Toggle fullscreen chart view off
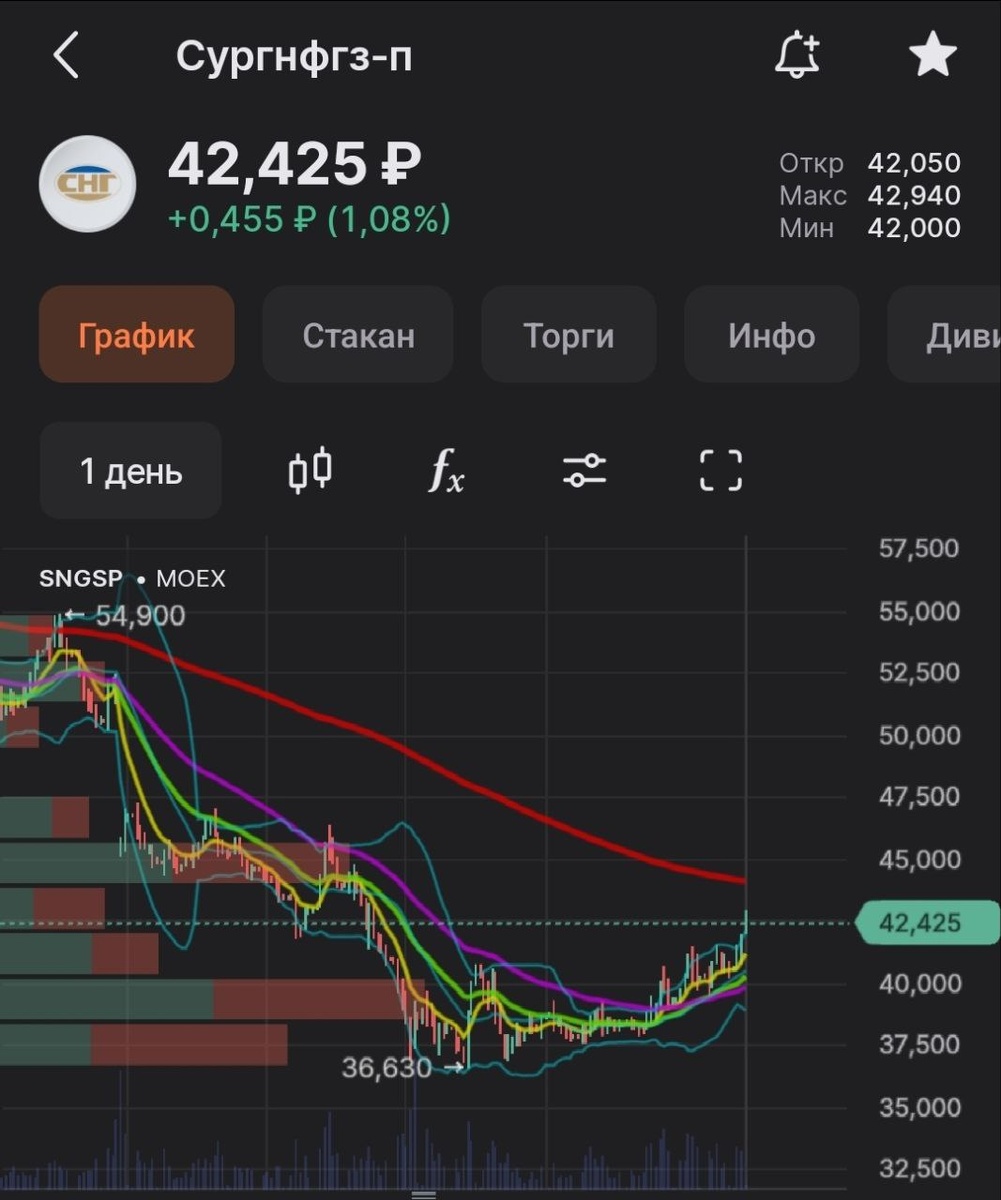The height and width of the screenshot is (1200, 1001). 722,470
